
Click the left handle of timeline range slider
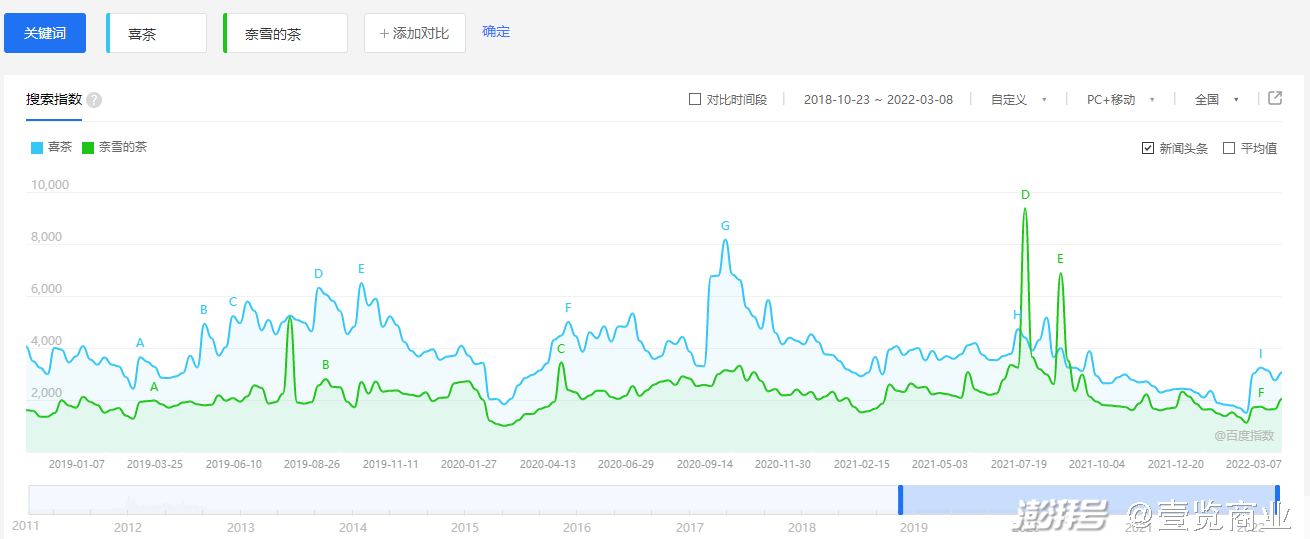point(901,499)
